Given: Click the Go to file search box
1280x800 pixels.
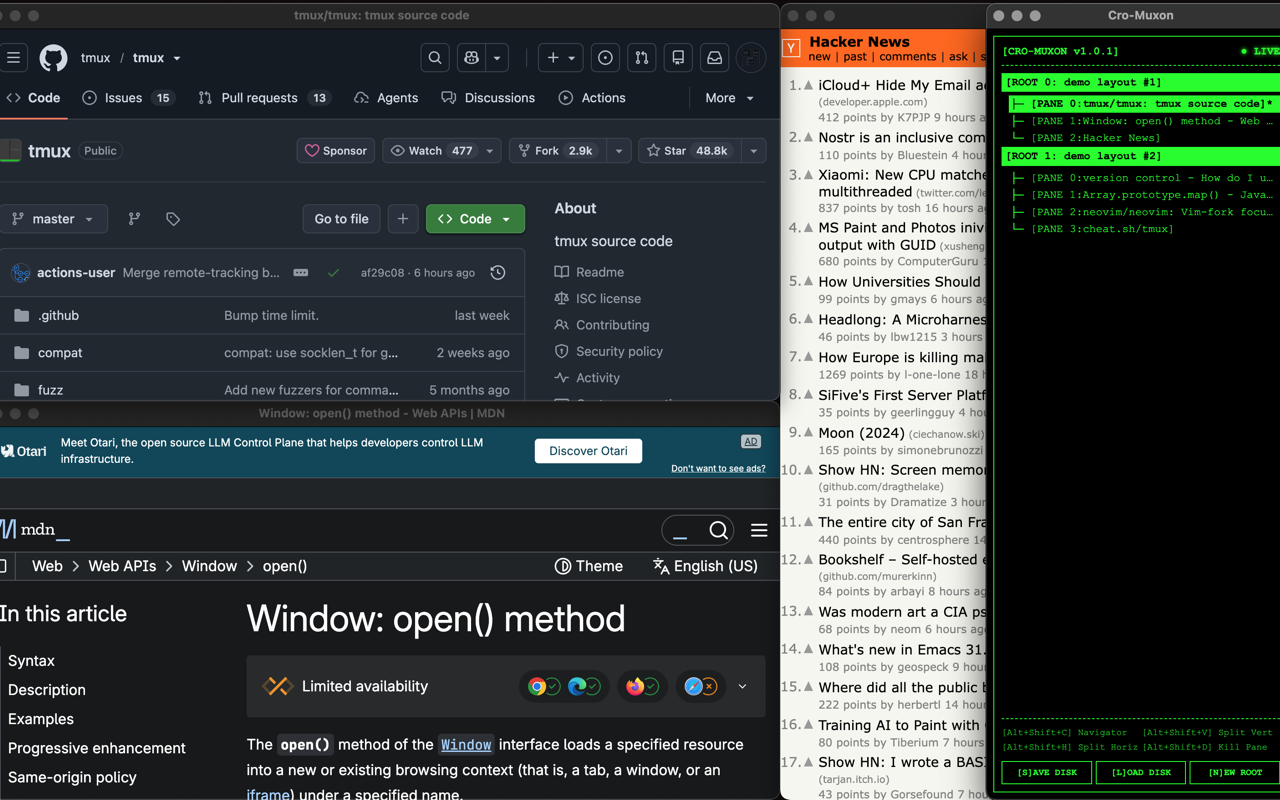Looking at the screenshot, I should tap(341, 219).
